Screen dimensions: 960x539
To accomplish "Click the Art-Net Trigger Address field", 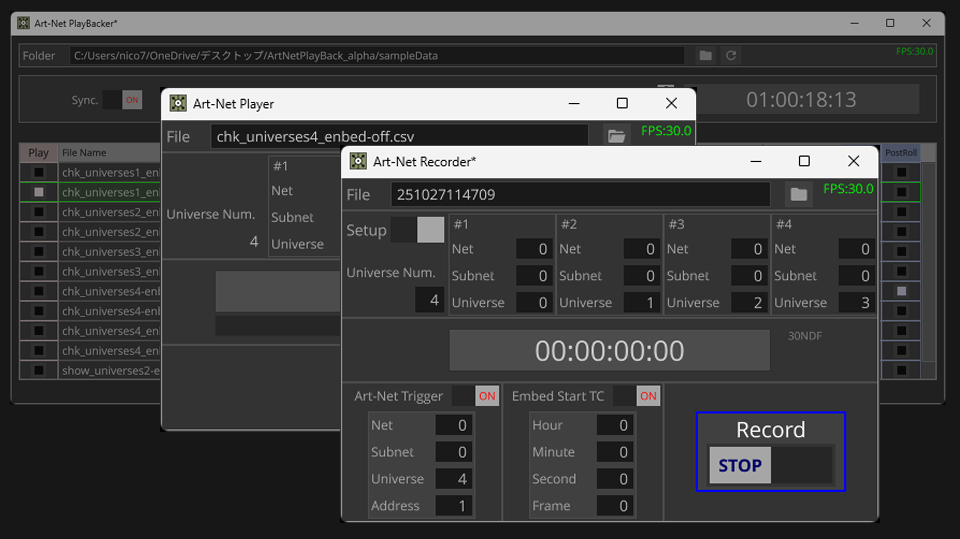I will click(453, 506).
